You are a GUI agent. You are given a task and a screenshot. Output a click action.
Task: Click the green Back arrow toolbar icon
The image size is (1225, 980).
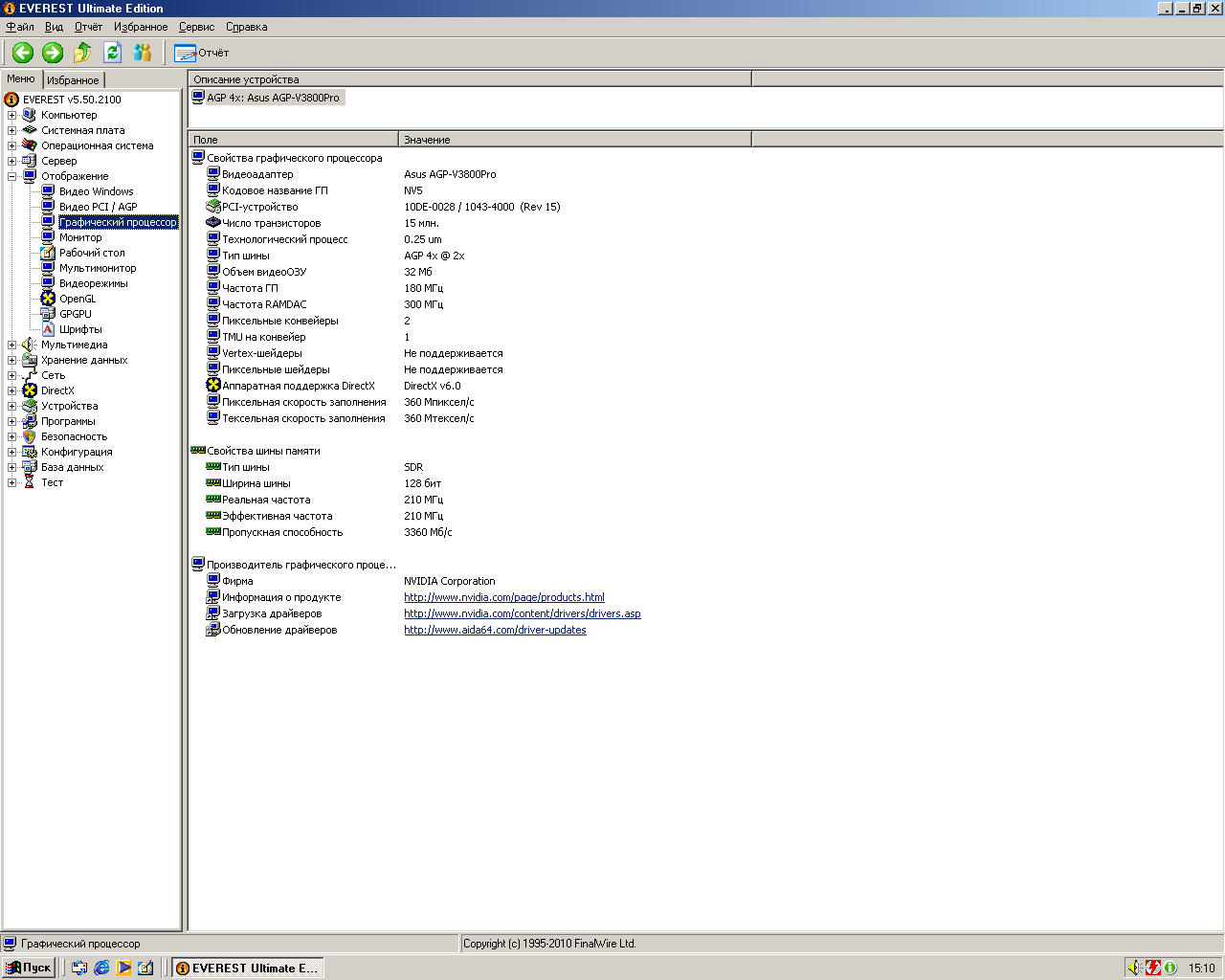coord(23,53)
